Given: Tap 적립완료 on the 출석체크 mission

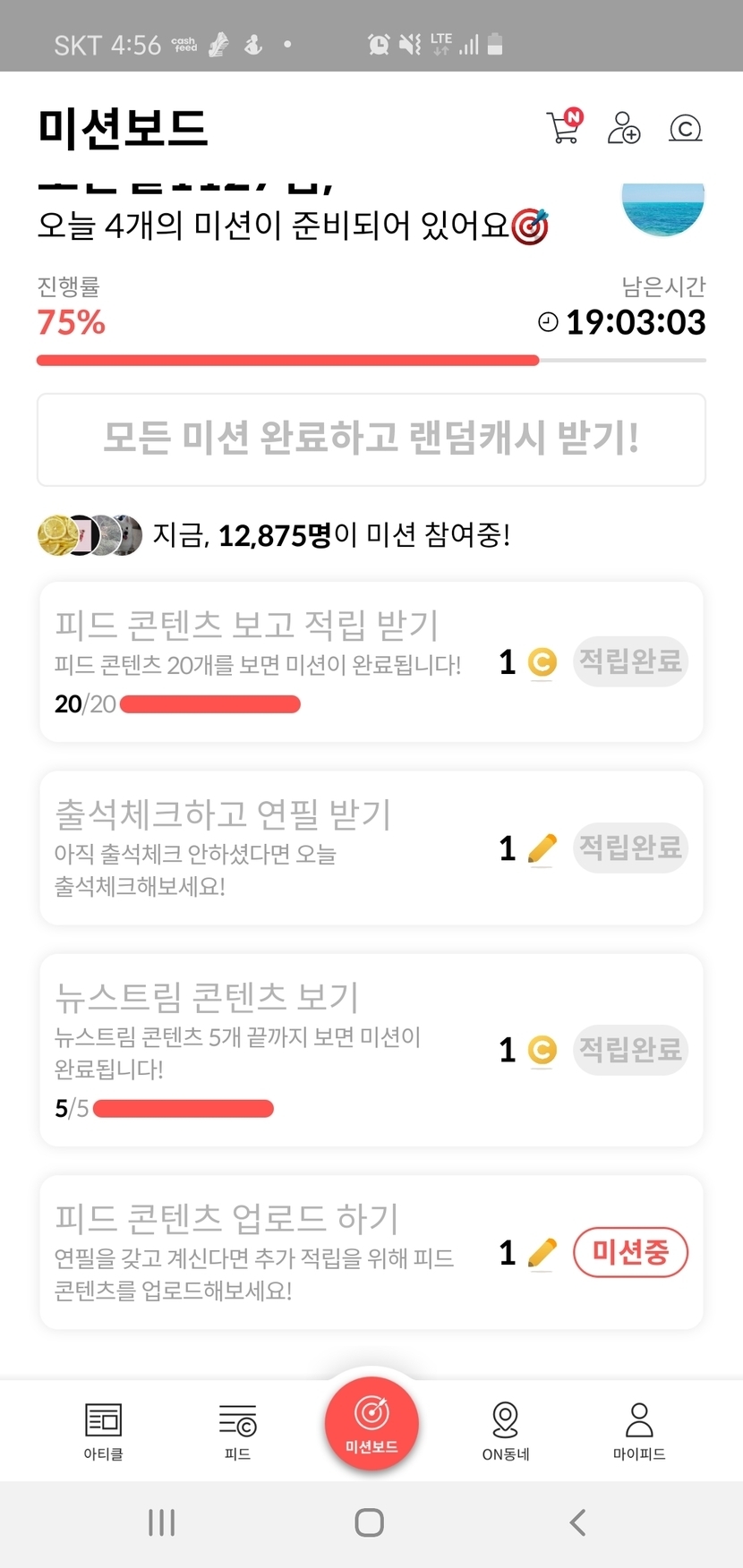Looking at the screenshot, I should 630,848.
